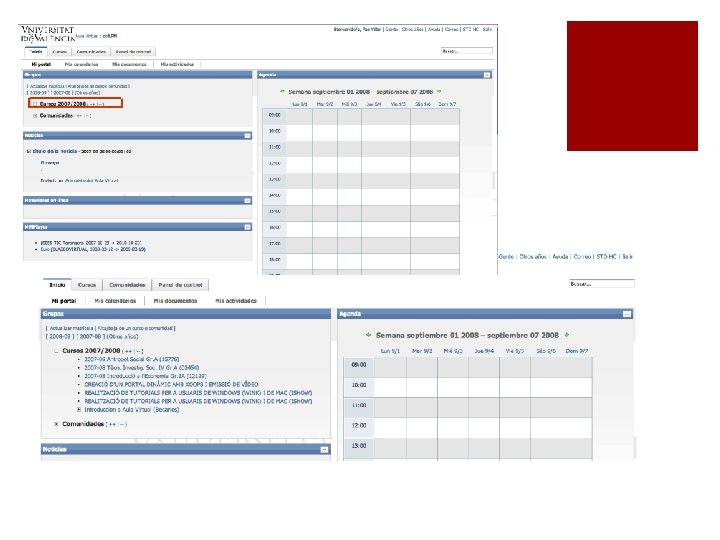Select Jue 9/4 day header in enlarged Agenda
The width and height of the screenshot is (720, 540).
click(484, 351)
